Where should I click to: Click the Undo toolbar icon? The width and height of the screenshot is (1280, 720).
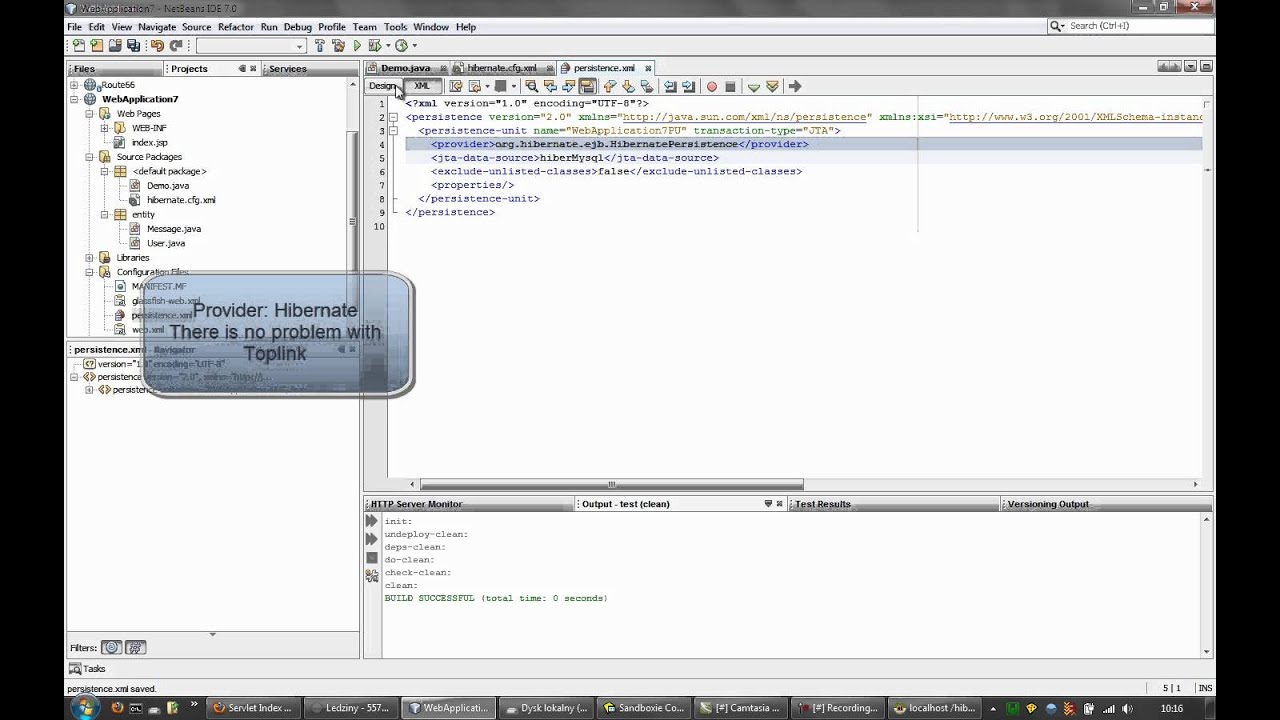pos(157,45)
